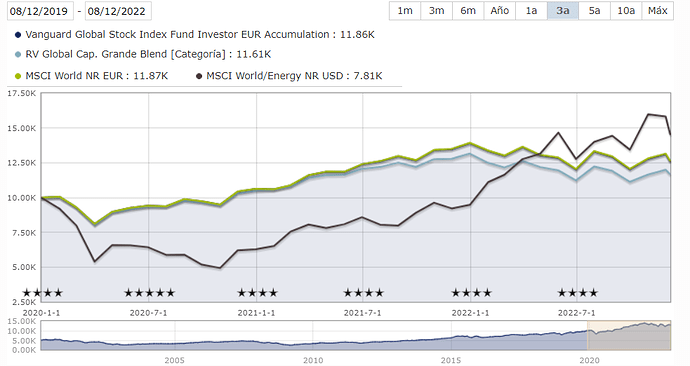Click the green MSCI World NR EUR dot
690x366 pixels.
[x=18, y=76]
